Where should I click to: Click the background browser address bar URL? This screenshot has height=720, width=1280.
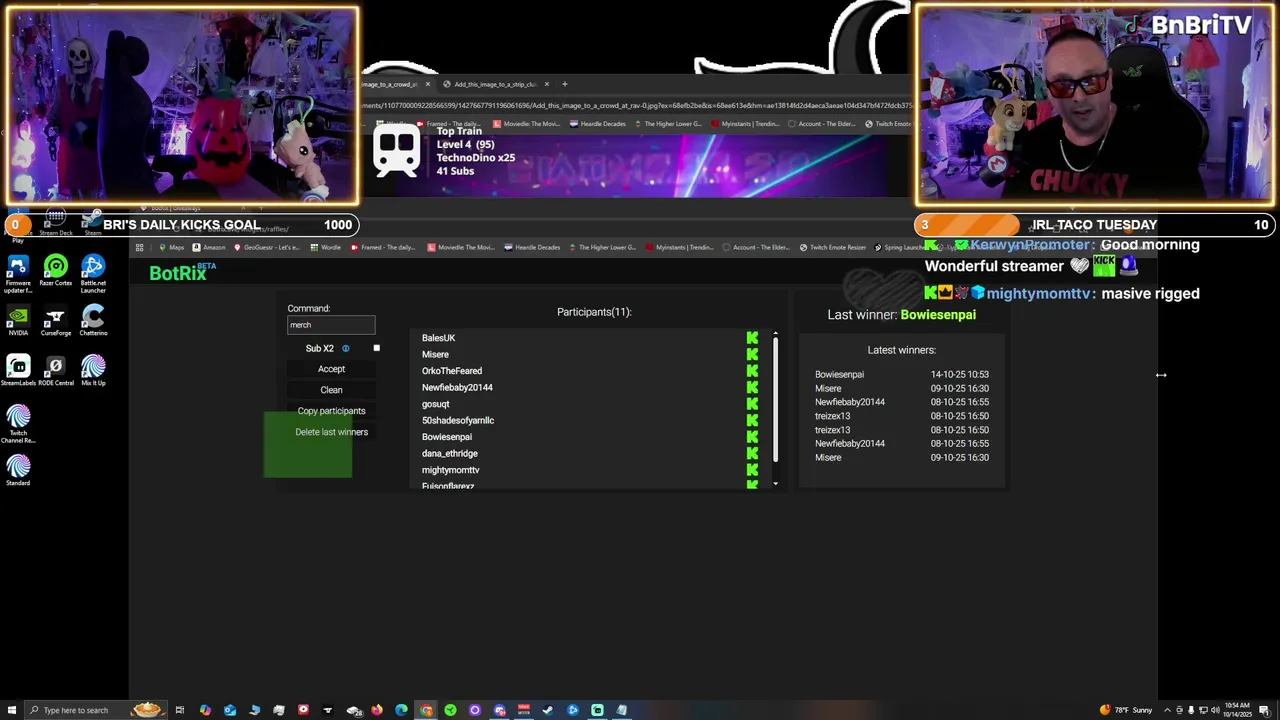(636, 105)
